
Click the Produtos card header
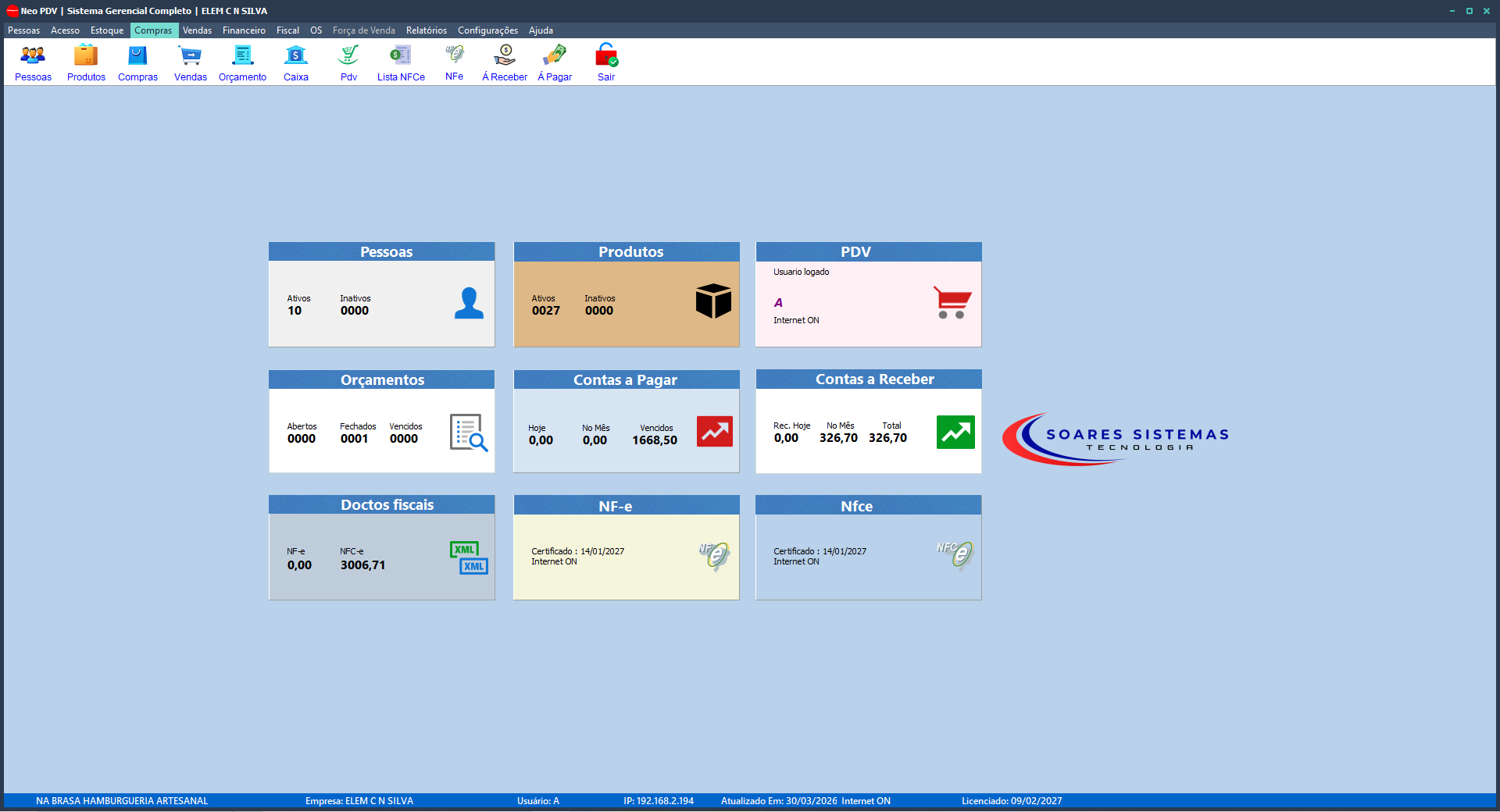point(627,251)
